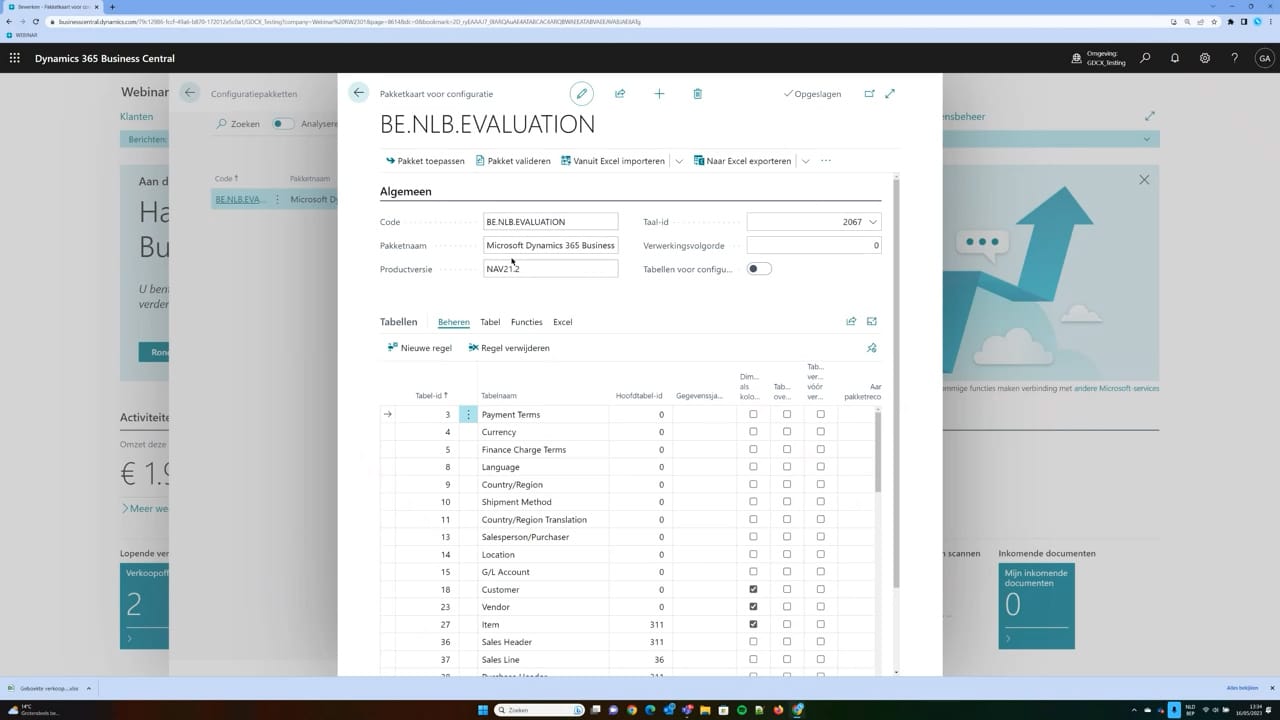Show more actions with the ellipsis
The height and width of the screenshot is (720, 1280).
tap(826, 161)
